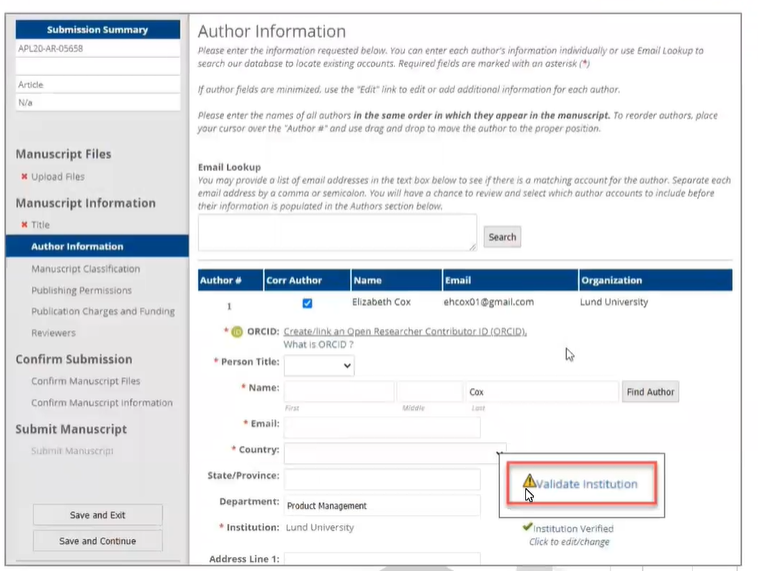The height and width of the screenshot is (571, 758).
Task: Click the red X next to Upload Files
Action: click(24, 176)
